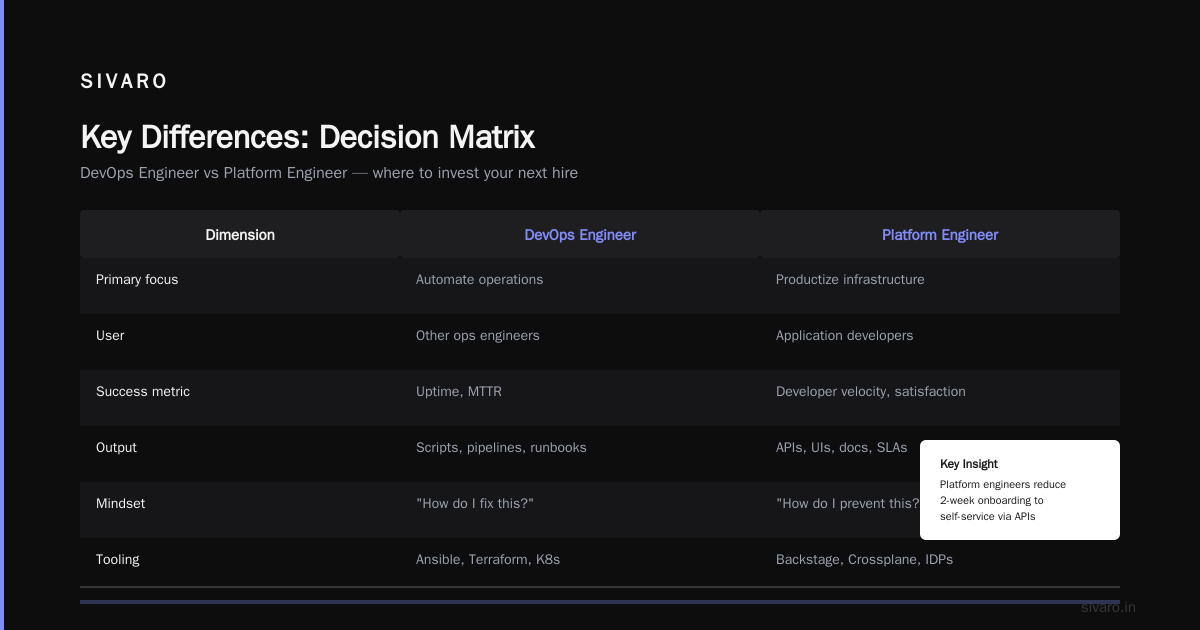Click the Key Insight card heading
The image size is (1200, 630).
969,464
